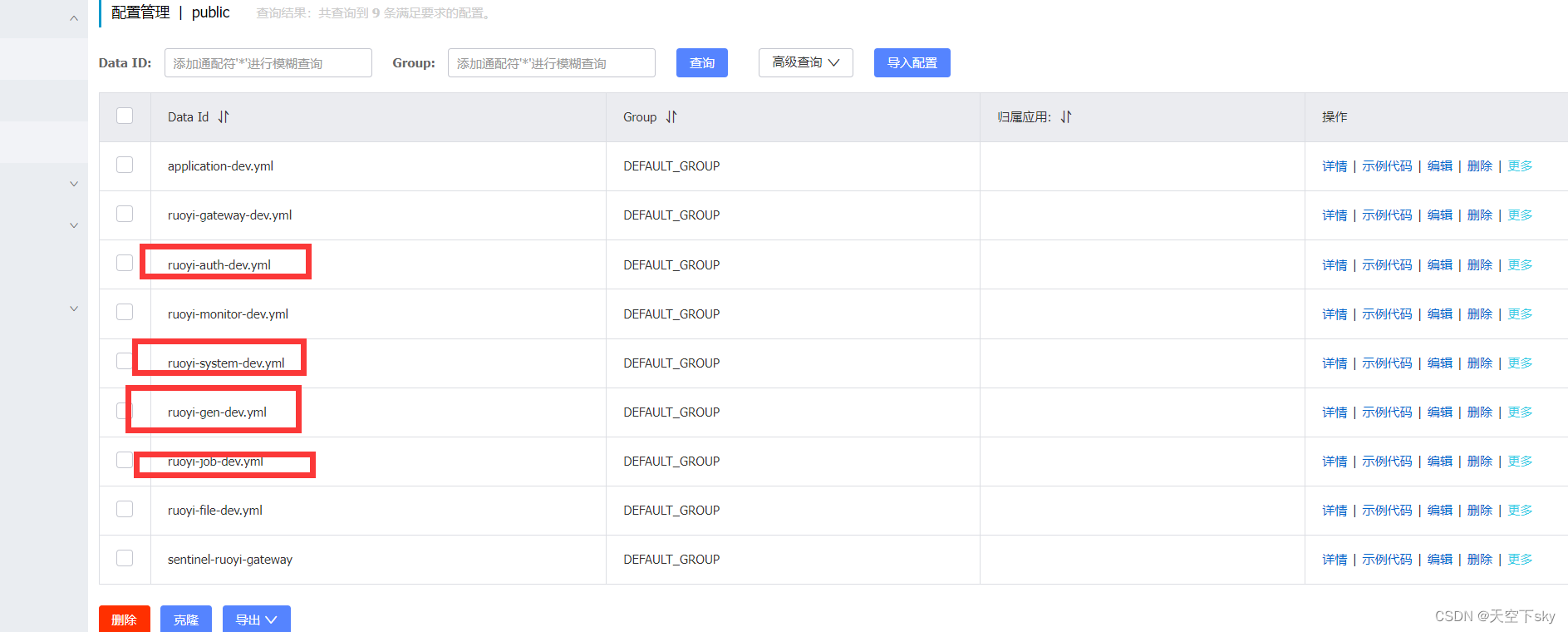Viewport: 1568px width, 632px height.
Task: Open 详情 for application-dev.yml
Action: (x=1335, y=166)
